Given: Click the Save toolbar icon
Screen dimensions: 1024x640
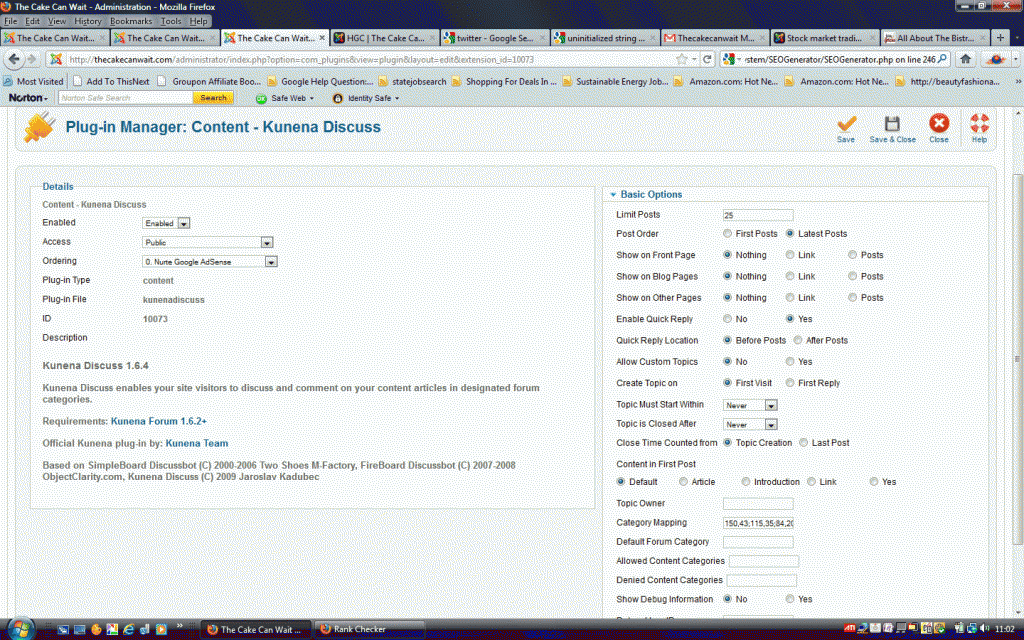Looking at the screenshot, I should (x=846, y=125).
